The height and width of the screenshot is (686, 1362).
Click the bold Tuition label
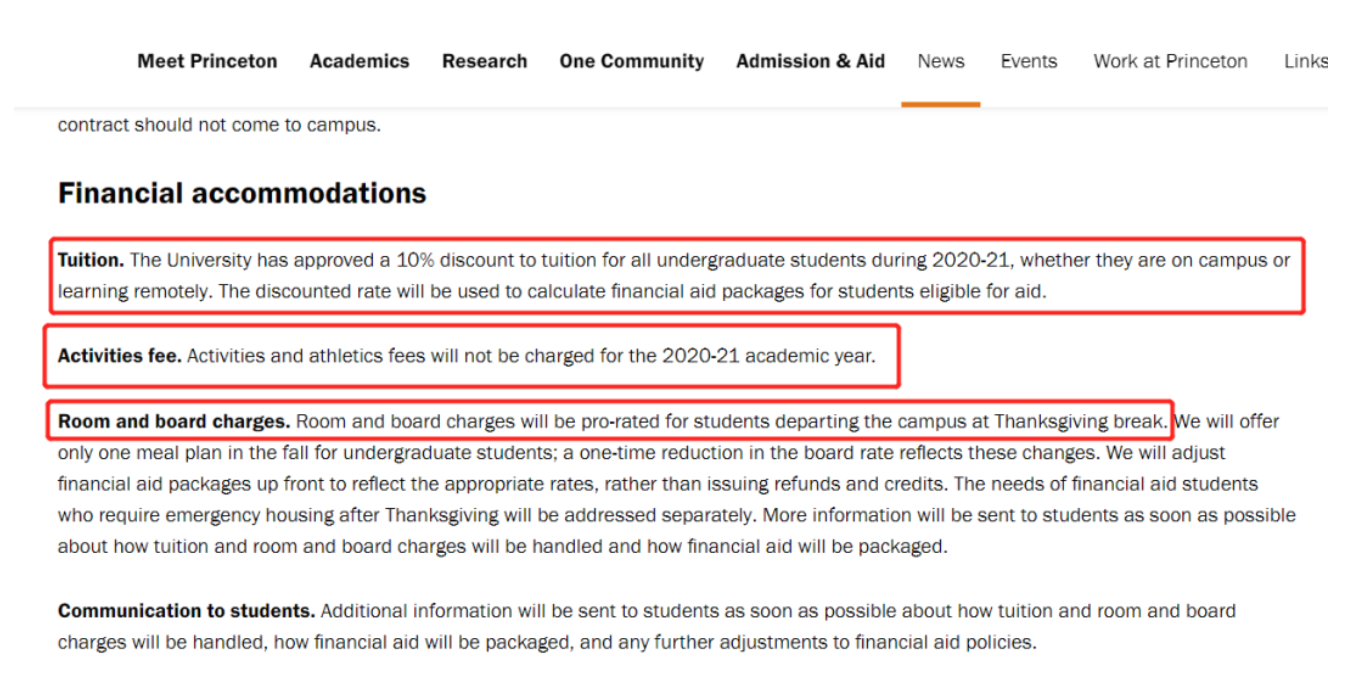(x=90, y=261)
